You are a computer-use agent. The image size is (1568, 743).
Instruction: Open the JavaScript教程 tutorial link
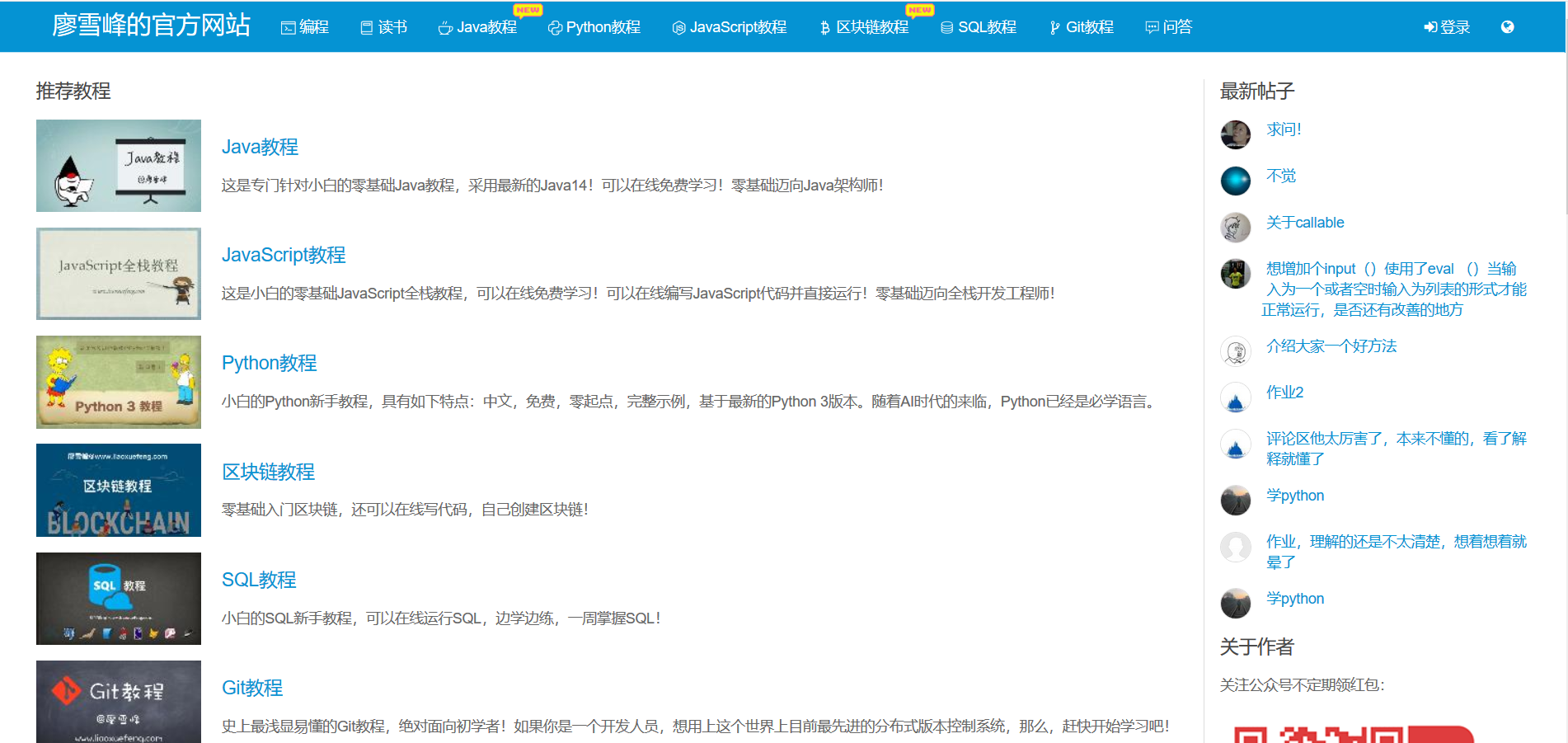[284, 255]
